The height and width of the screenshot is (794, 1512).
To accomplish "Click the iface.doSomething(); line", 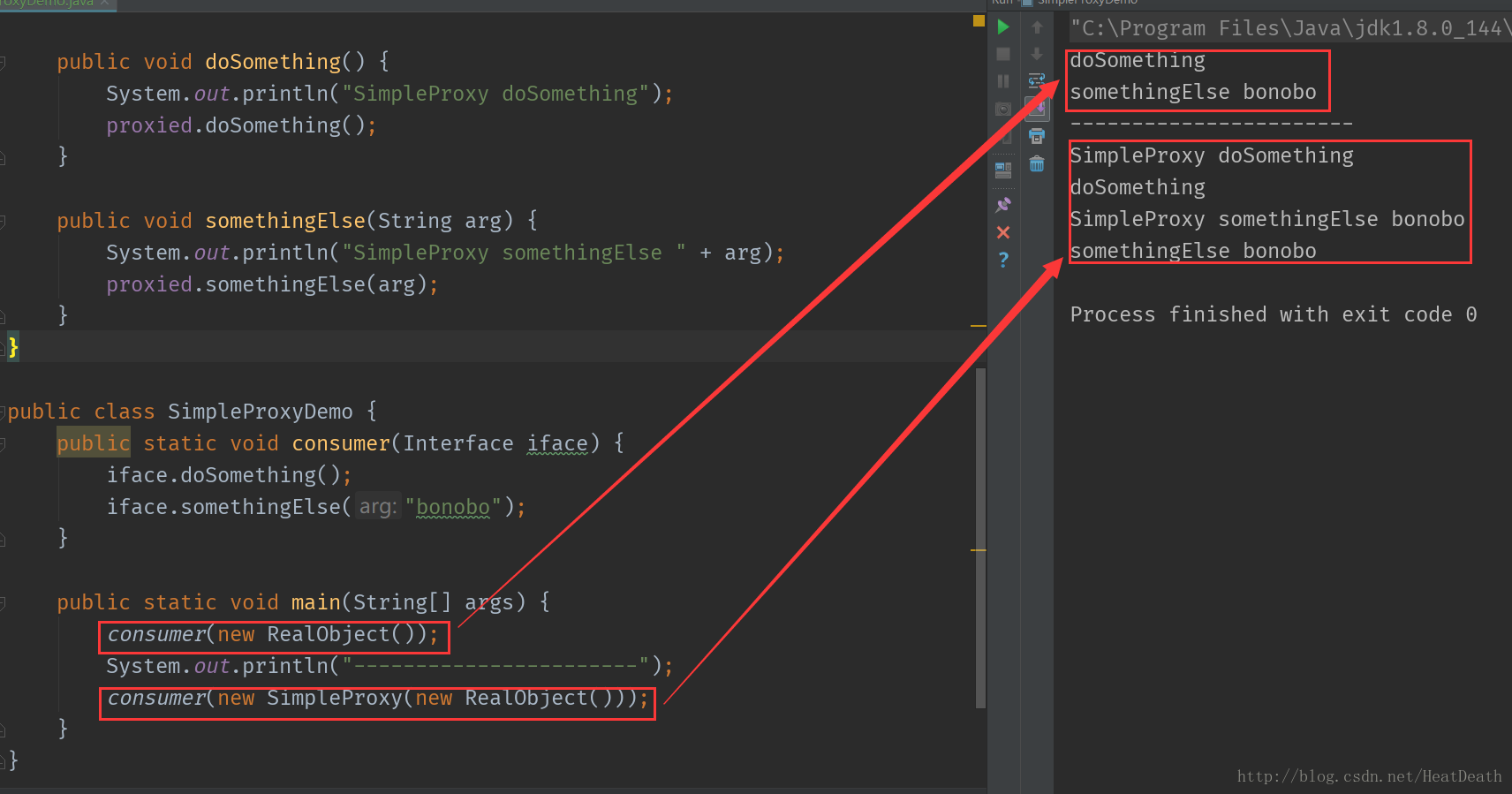I will click(229, 475).
